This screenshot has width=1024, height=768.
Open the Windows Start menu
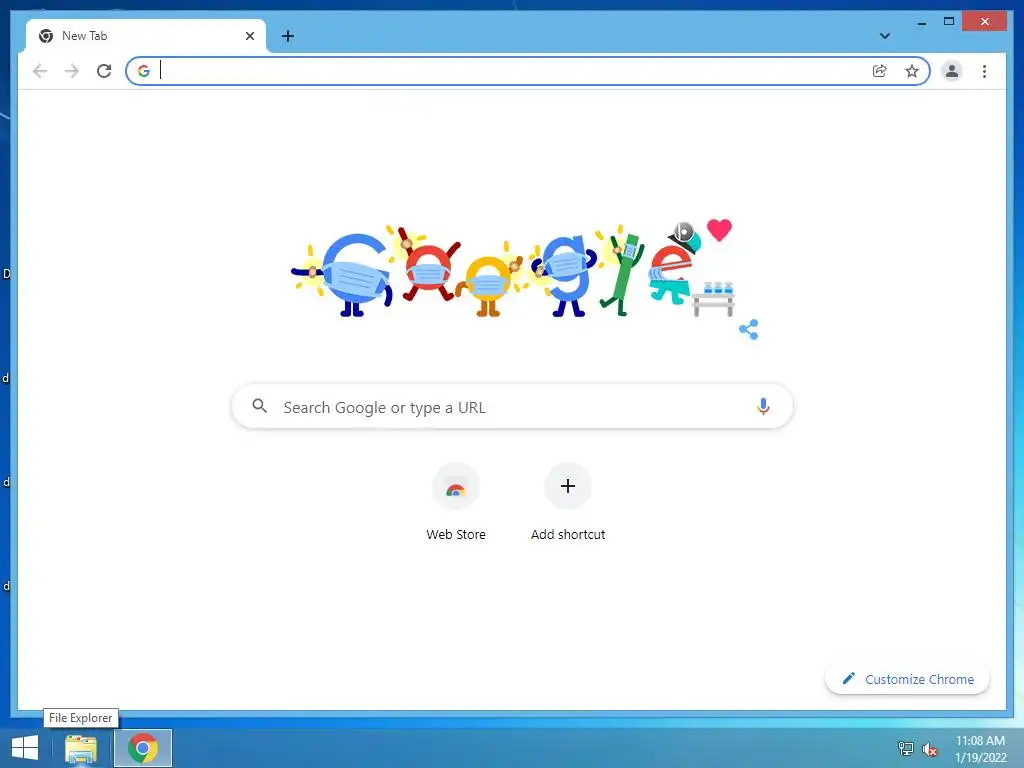pyautogui.click(x=25, y=748)
